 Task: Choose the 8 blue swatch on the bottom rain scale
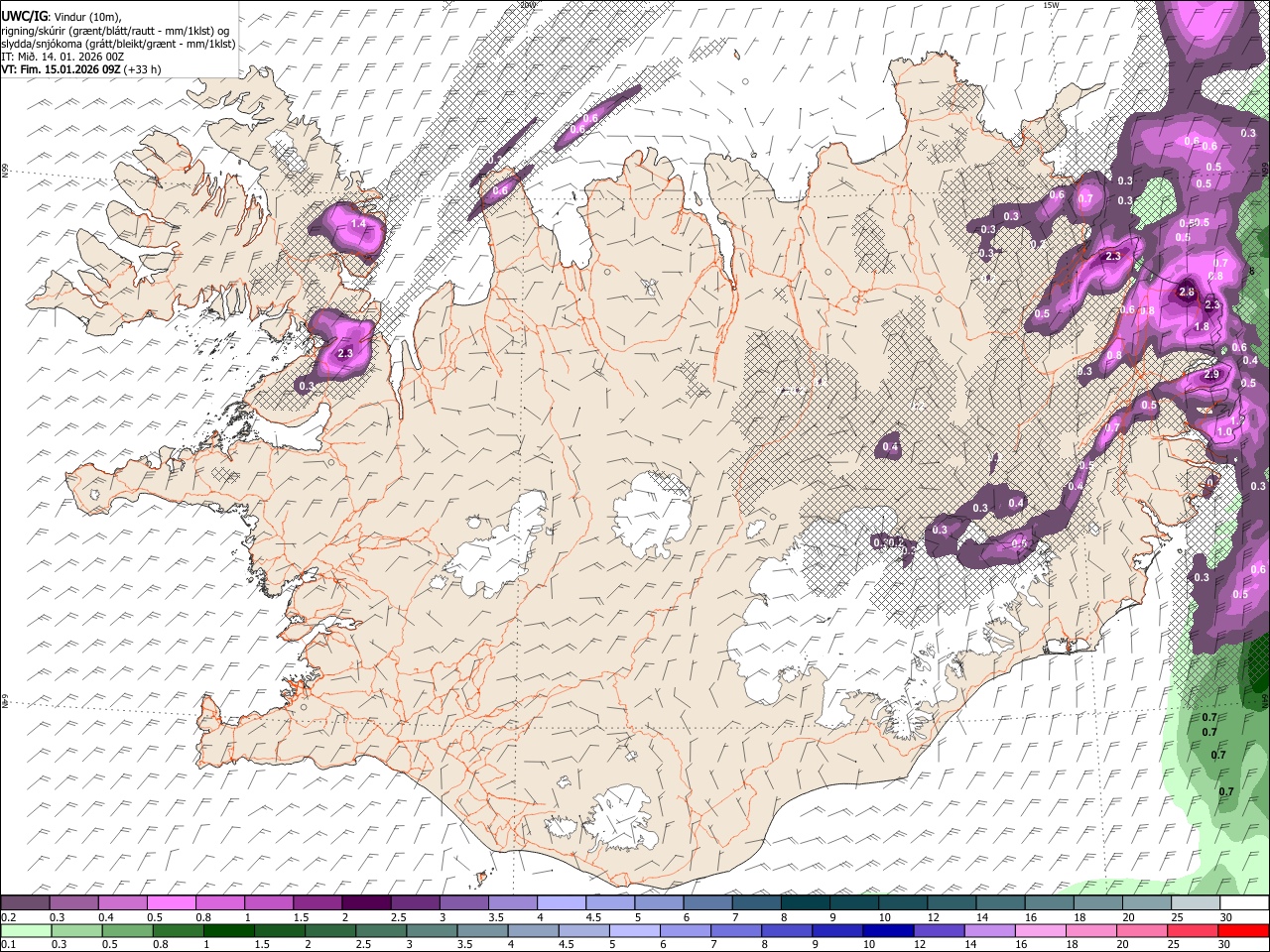(x=786, y=930)
